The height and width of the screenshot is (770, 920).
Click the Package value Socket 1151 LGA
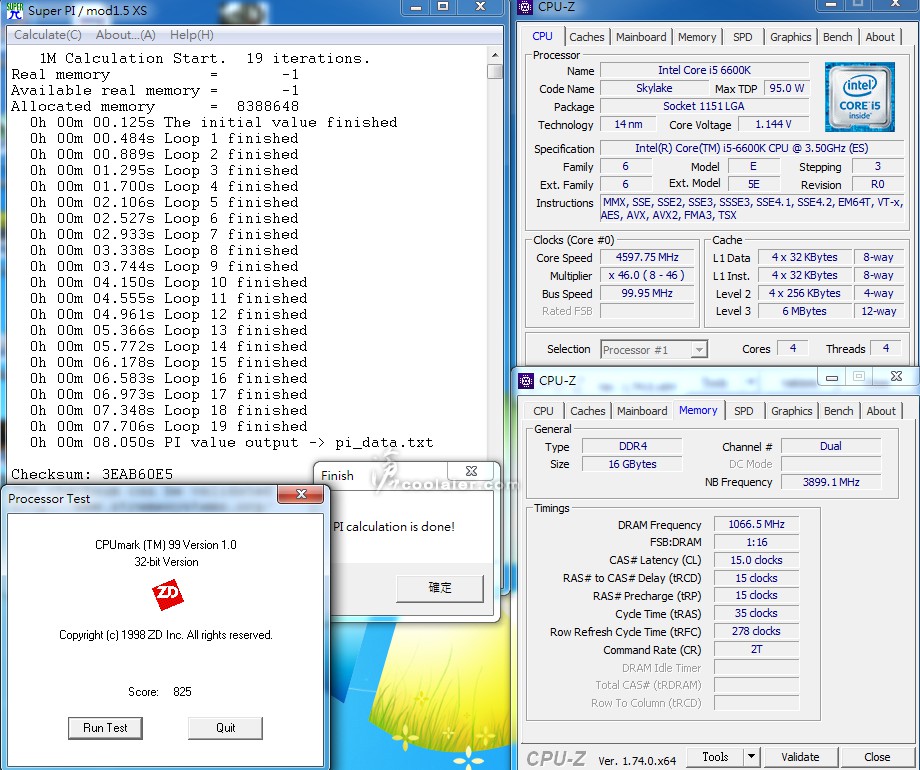(x=704, y=106)
